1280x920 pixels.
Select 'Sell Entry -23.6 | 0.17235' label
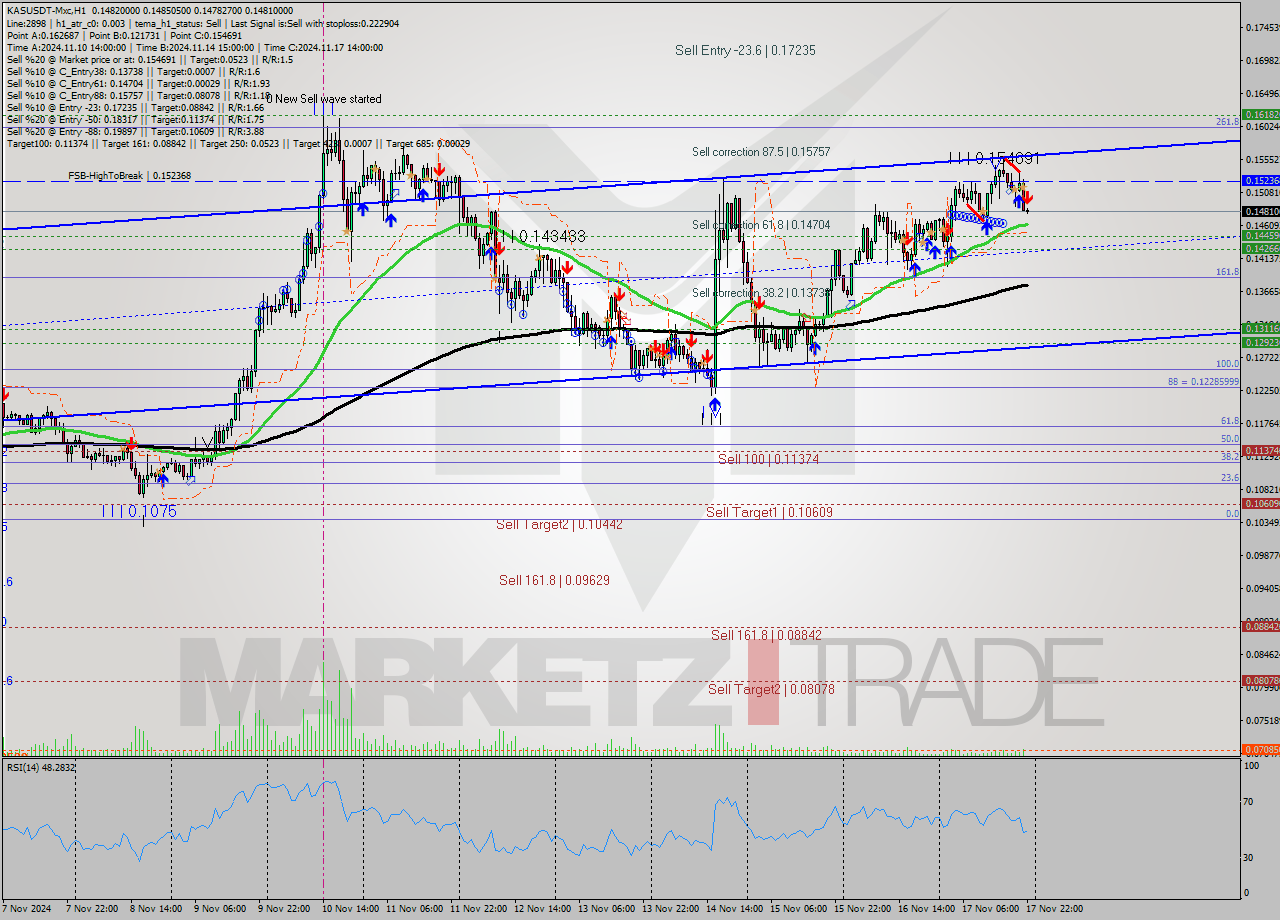click(745, 50)
